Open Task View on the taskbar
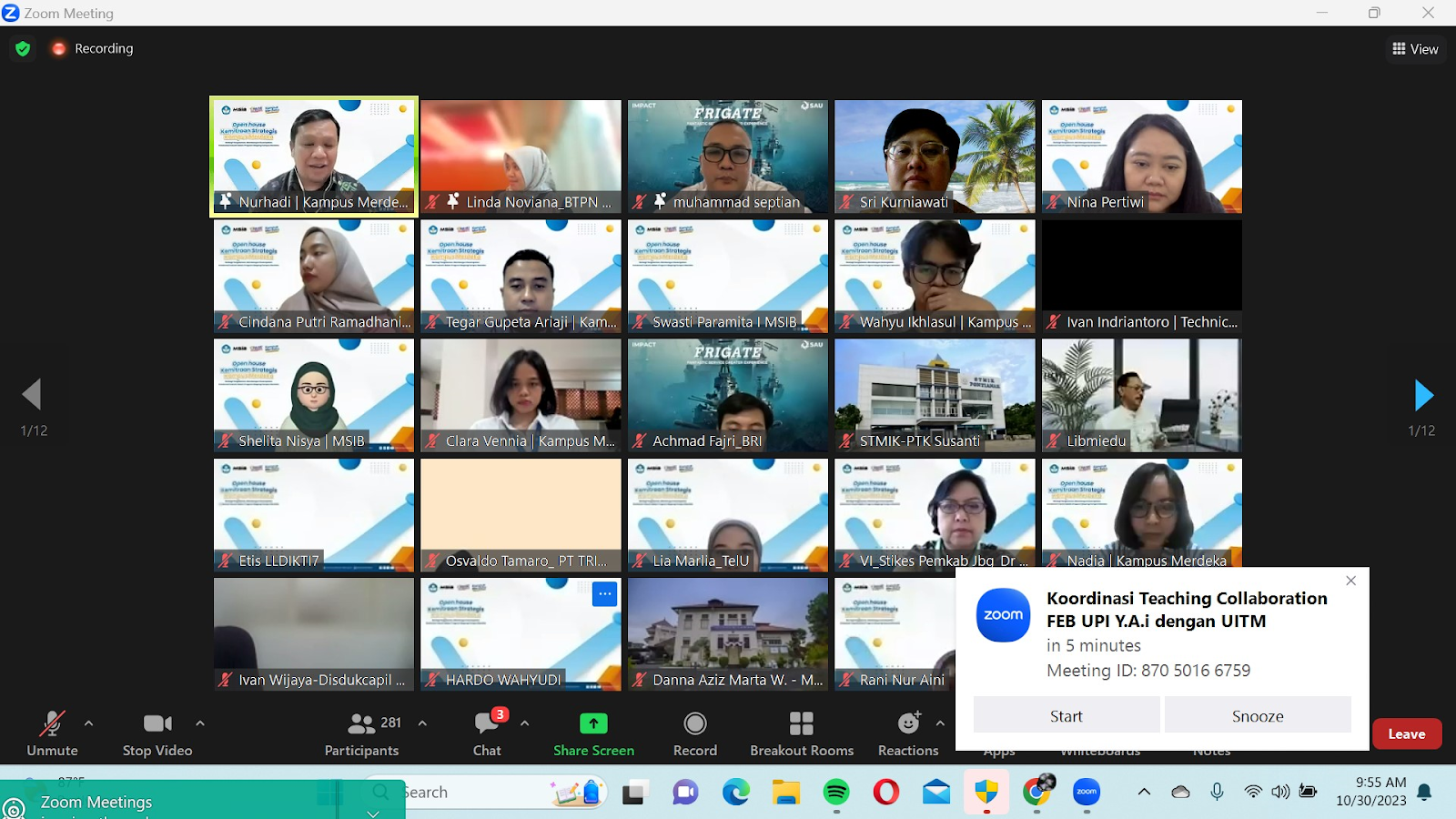This screenshot has height=819, width=1456. click(633, 793)
